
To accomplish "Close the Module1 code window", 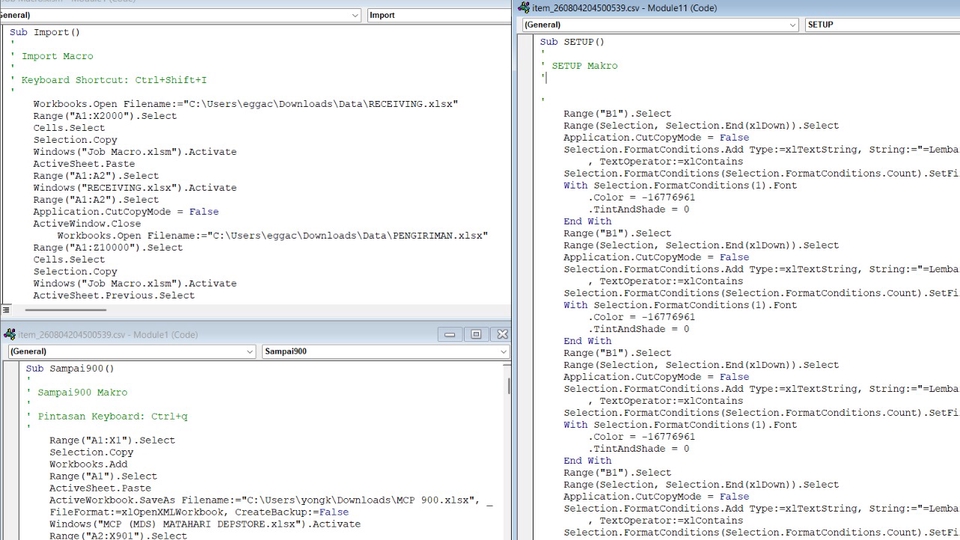I will [502, 334].
